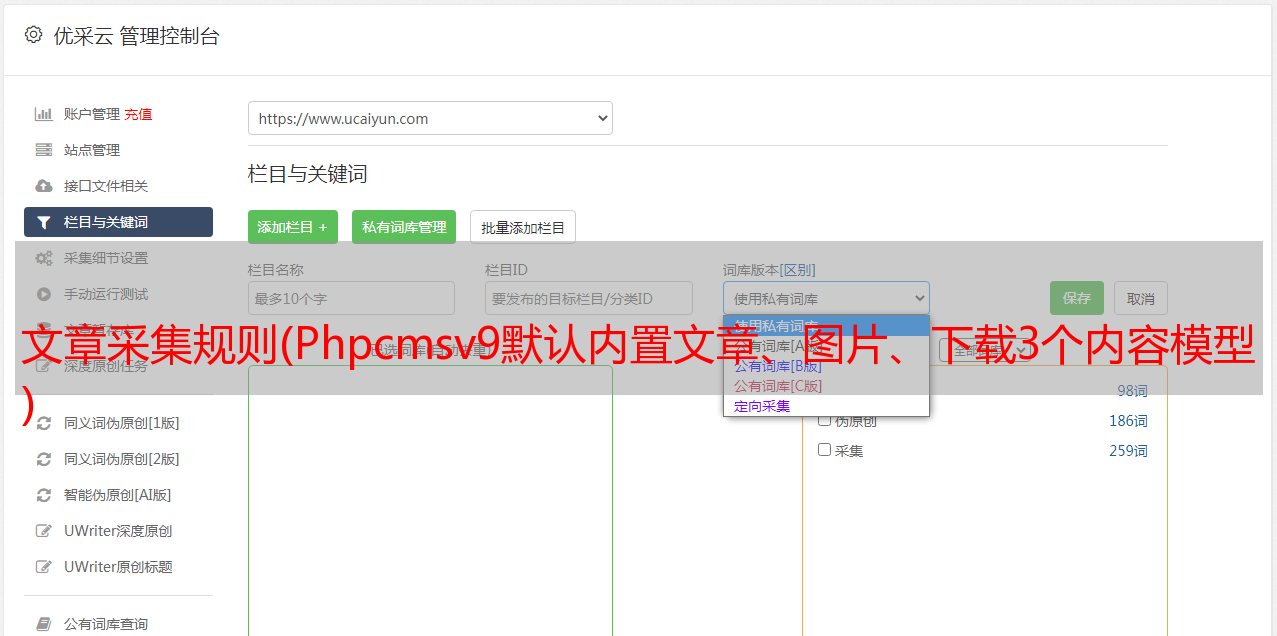Tick the 伪原创 checkbox

(825, 420)
